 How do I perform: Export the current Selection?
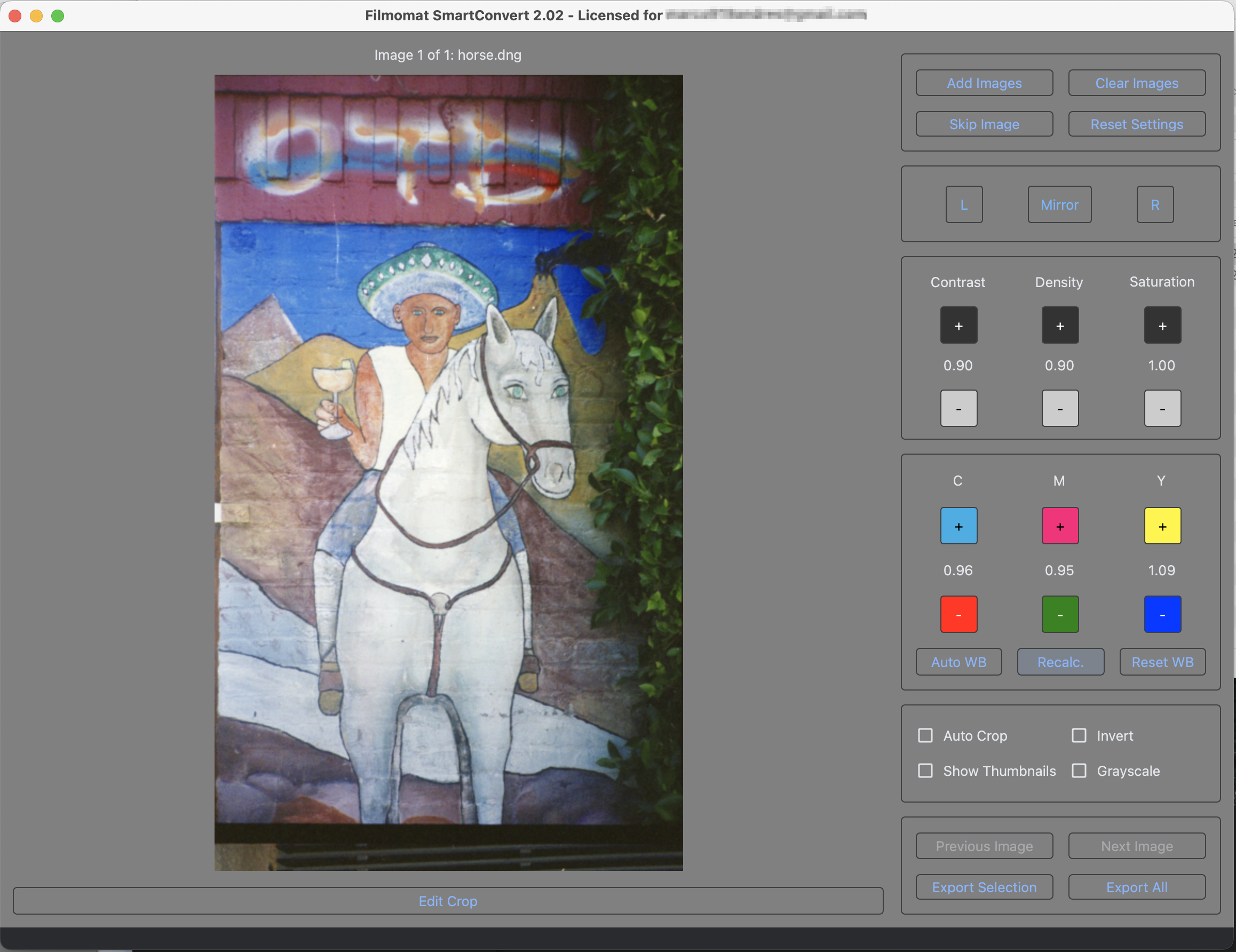click(984, 887)
